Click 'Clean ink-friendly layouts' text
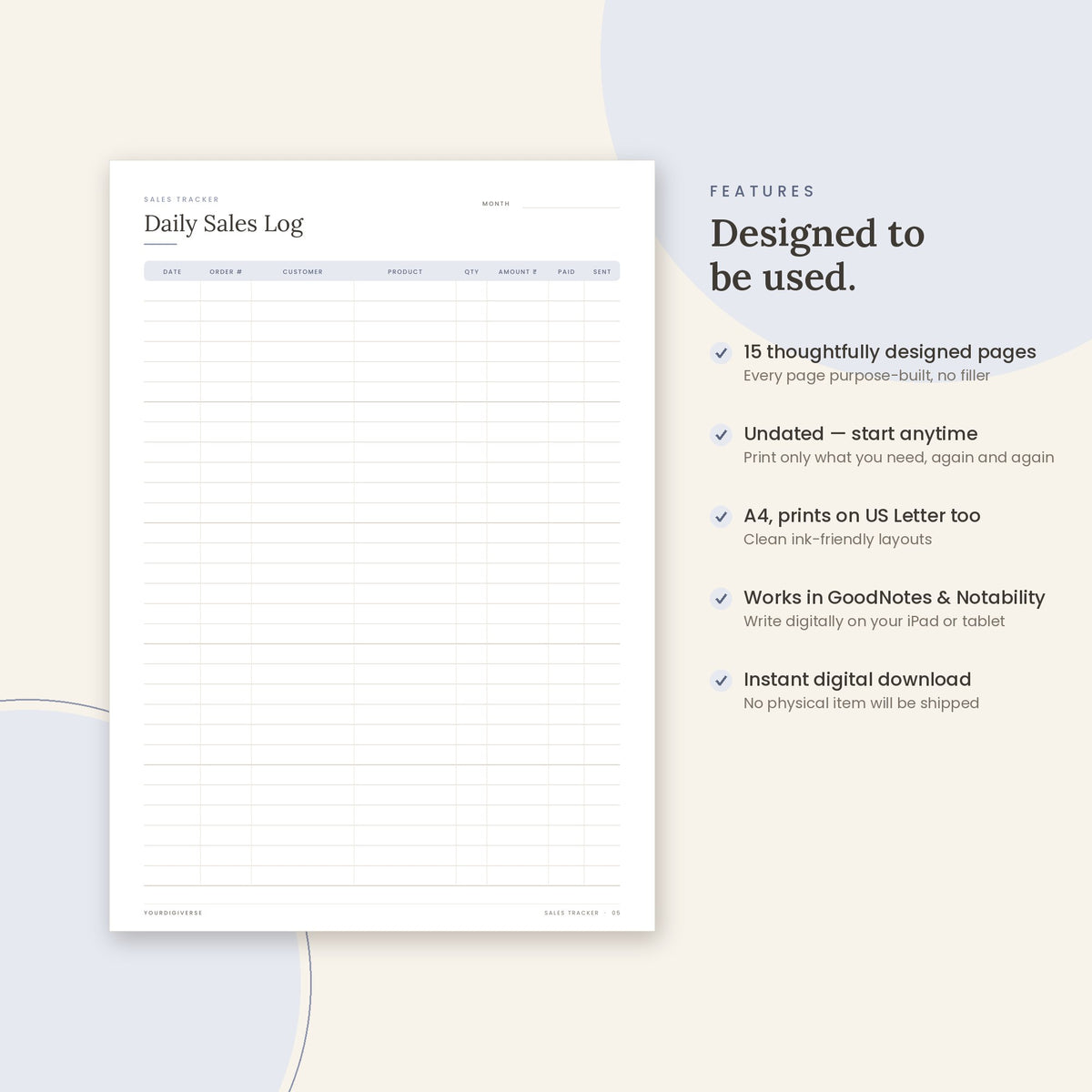 [837, 540]
